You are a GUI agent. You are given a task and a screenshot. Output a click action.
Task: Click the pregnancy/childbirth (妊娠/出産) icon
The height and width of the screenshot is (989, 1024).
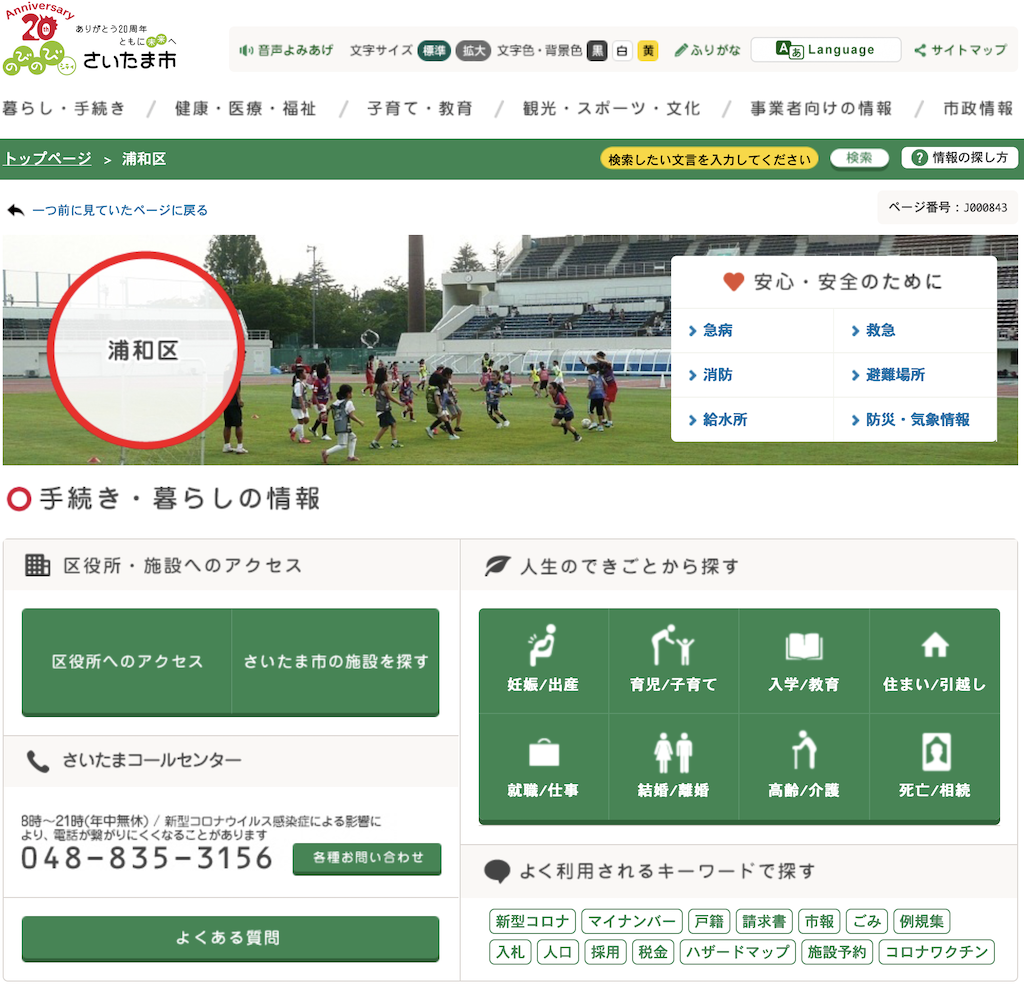pyautogui.click(x=543, y=645)
